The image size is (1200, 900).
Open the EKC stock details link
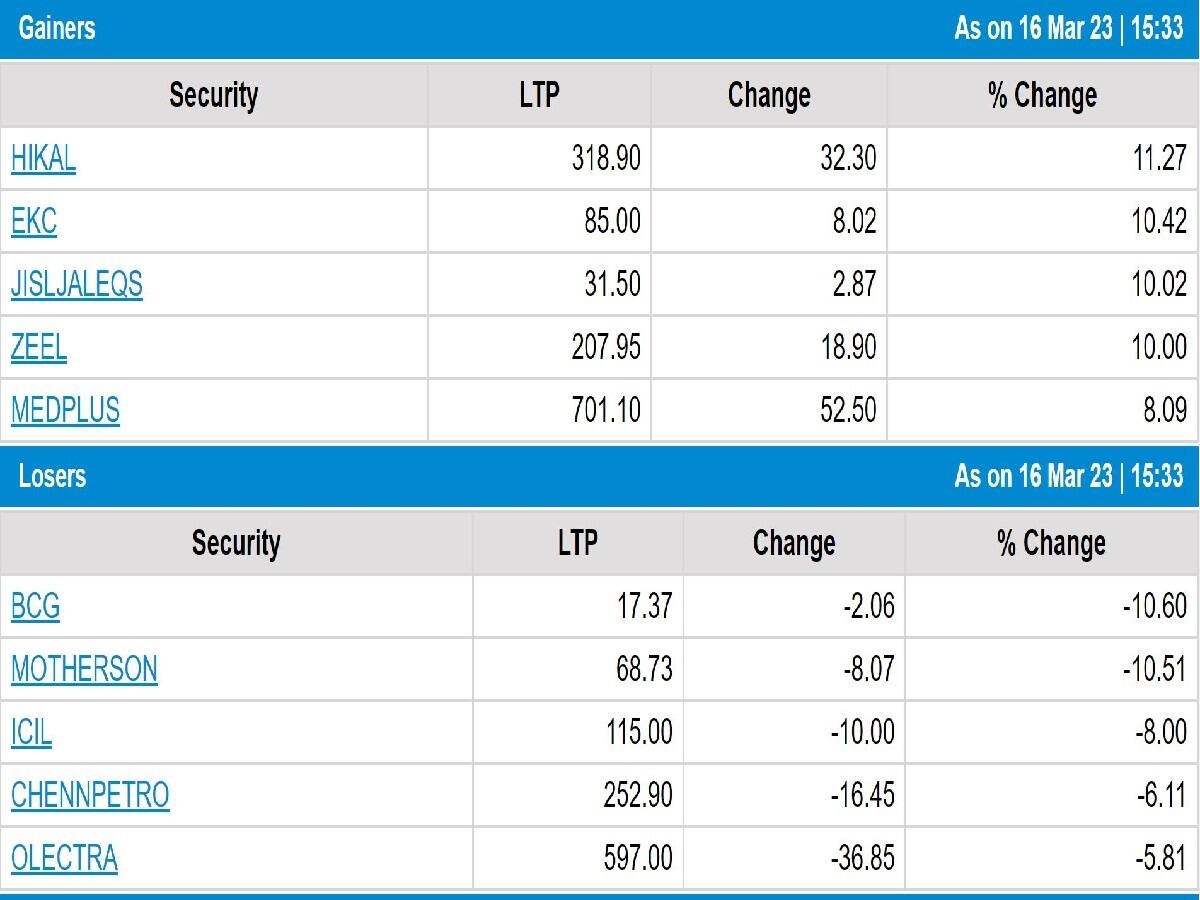[31, 222]
